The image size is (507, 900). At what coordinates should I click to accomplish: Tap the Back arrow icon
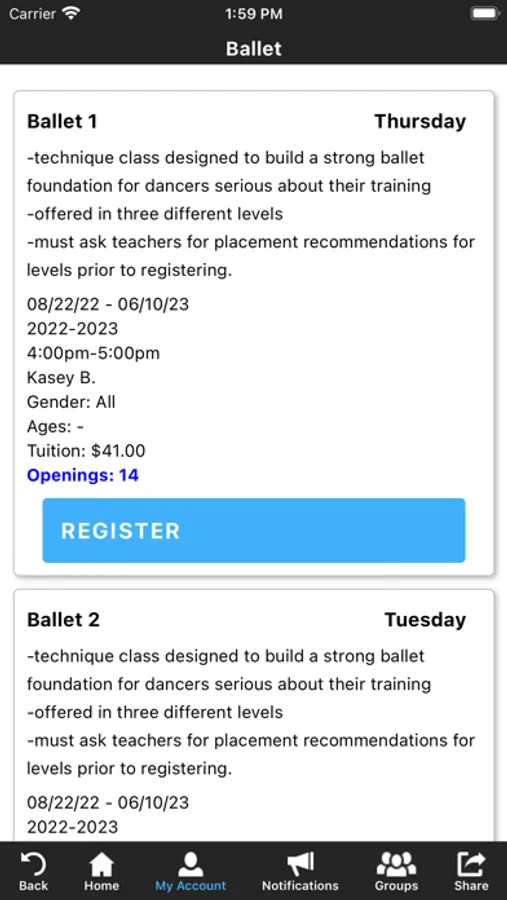click(x=33, y=864)
